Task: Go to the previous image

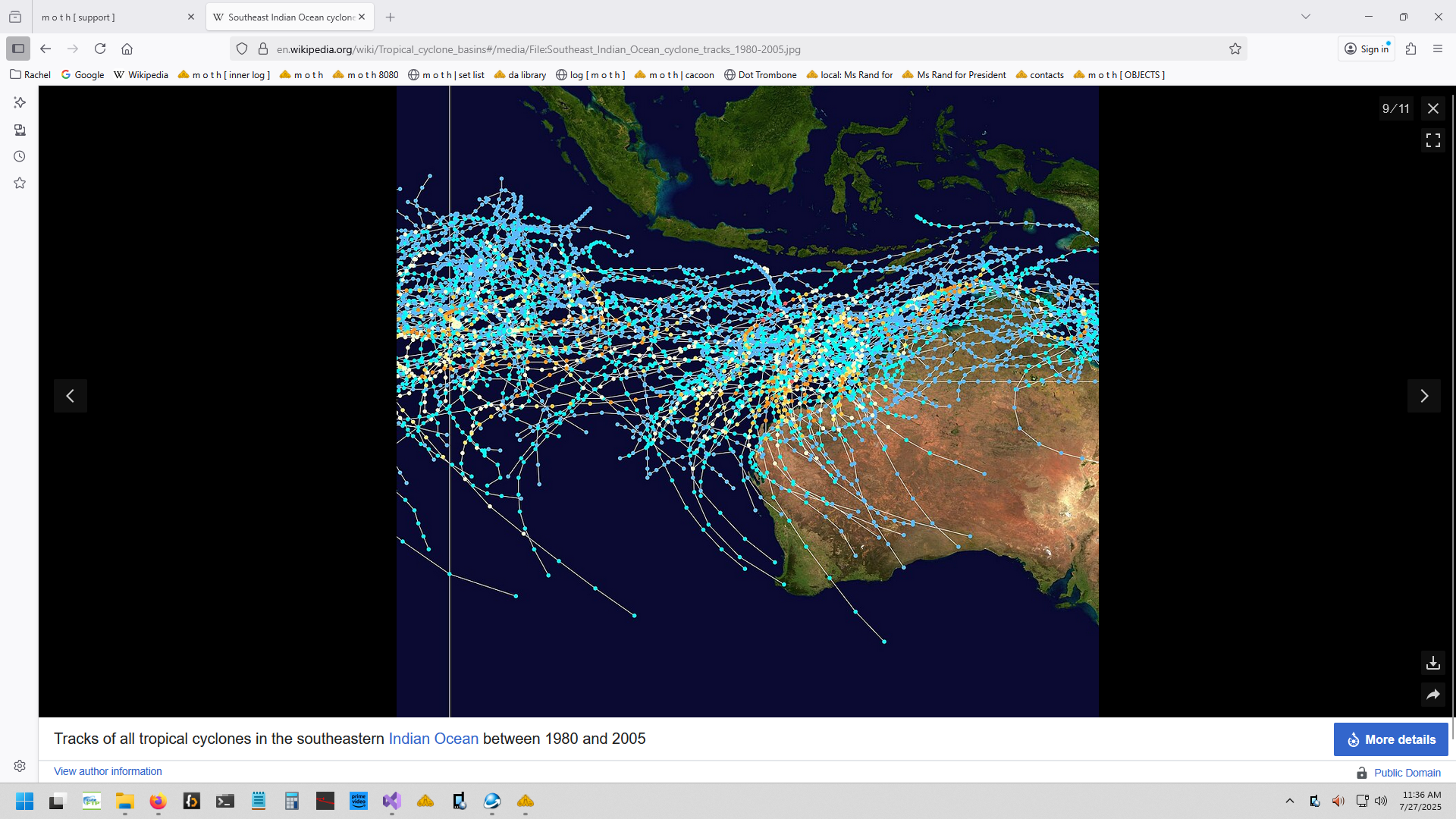Action: [x=71, y=396]
